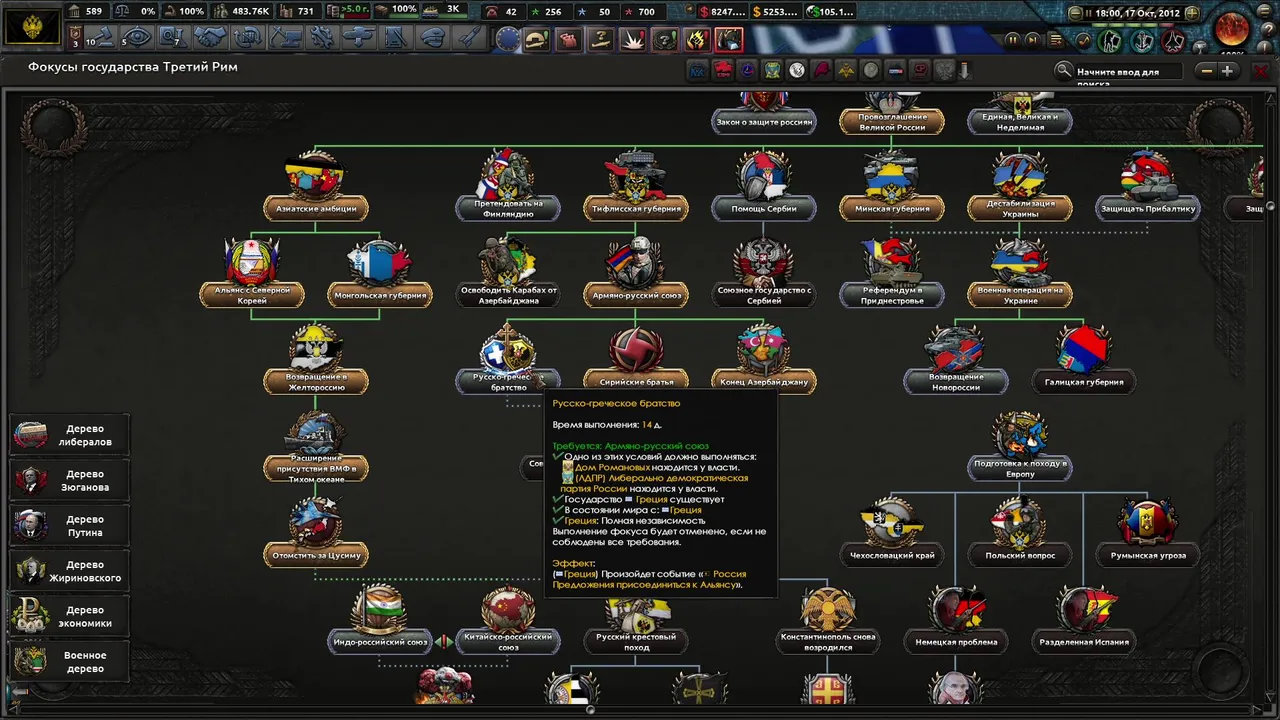Click the first blue focus filter icon

point(698,70)
